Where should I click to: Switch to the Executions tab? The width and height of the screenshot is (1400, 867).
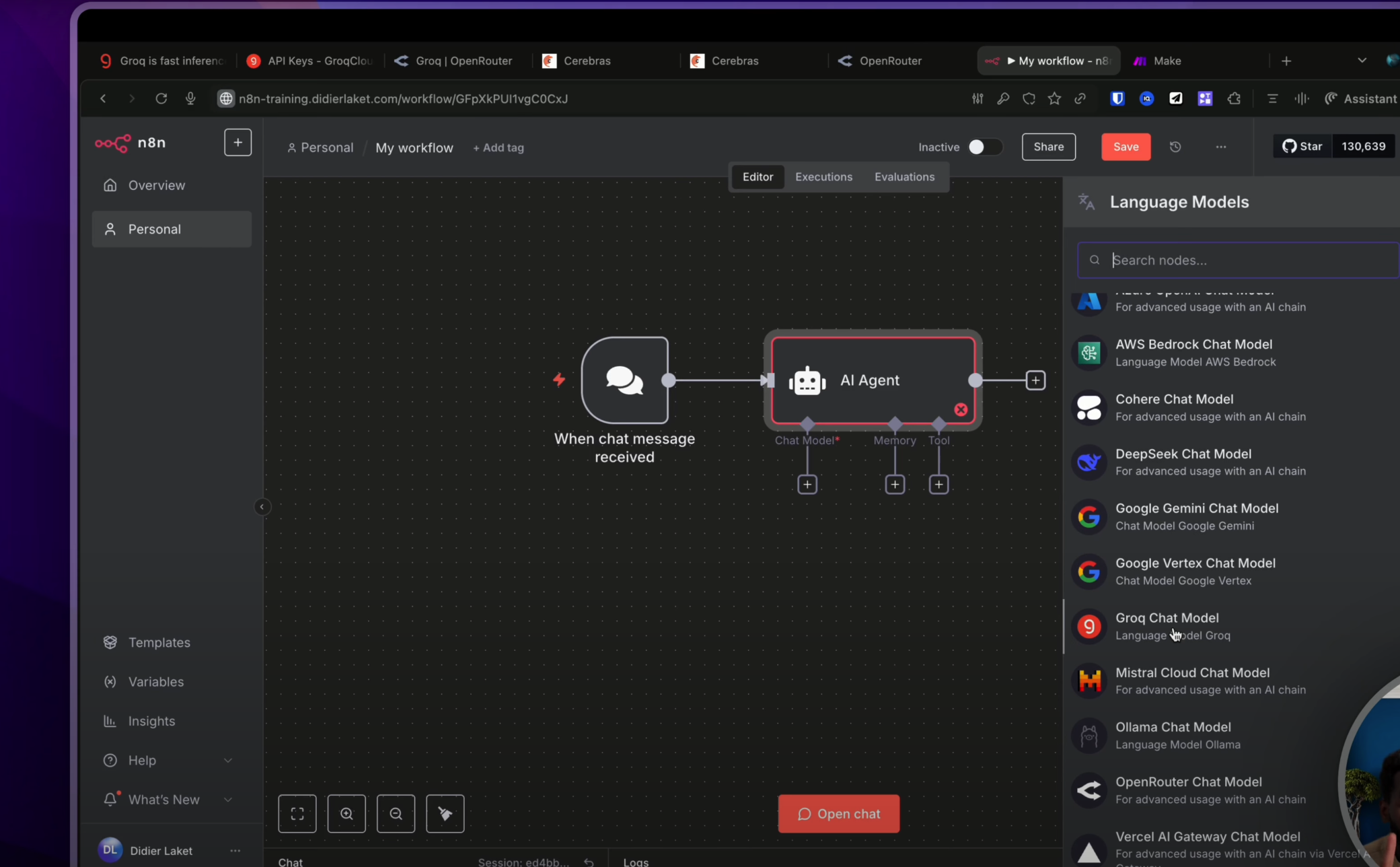coord(823,177)
